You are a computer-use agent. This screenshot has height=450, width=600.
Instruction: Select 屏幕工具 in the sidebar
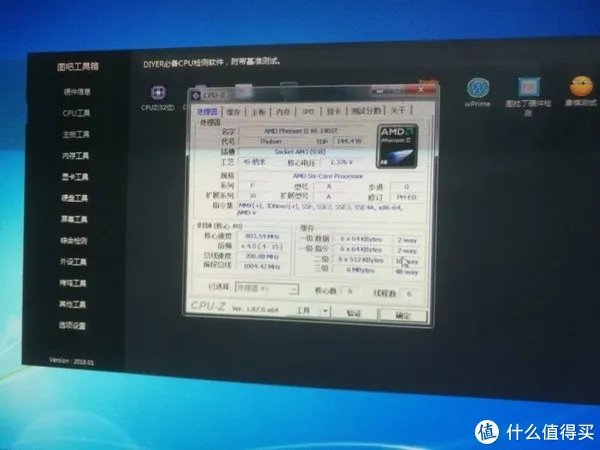pos(74,219)
